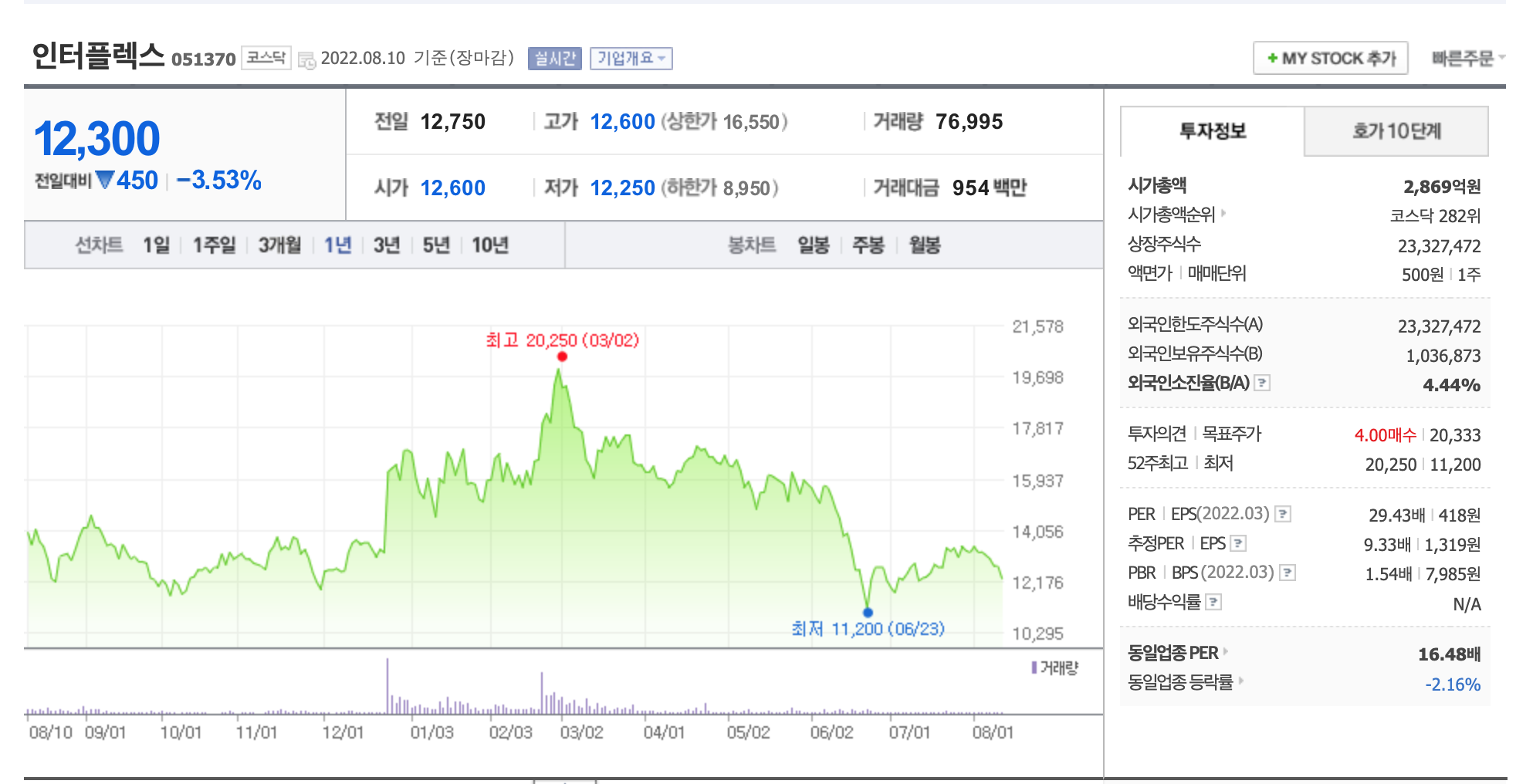This screenshot has height=784, width=1516.
Task: Click the 외국인소진율 value 4.44%
Action: pos(1452,385)
